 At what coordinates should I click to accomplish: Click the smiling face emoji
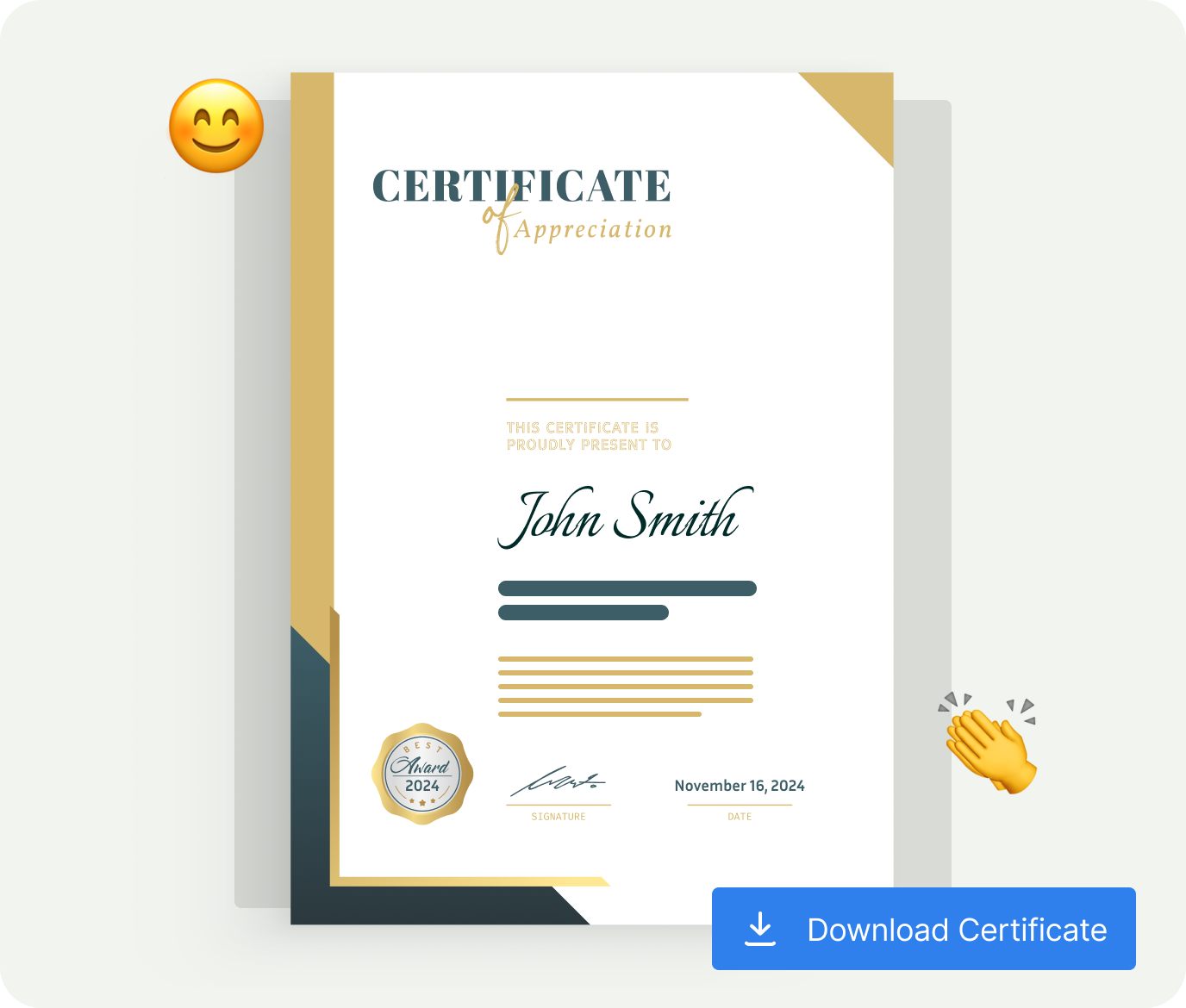[216, 127]
